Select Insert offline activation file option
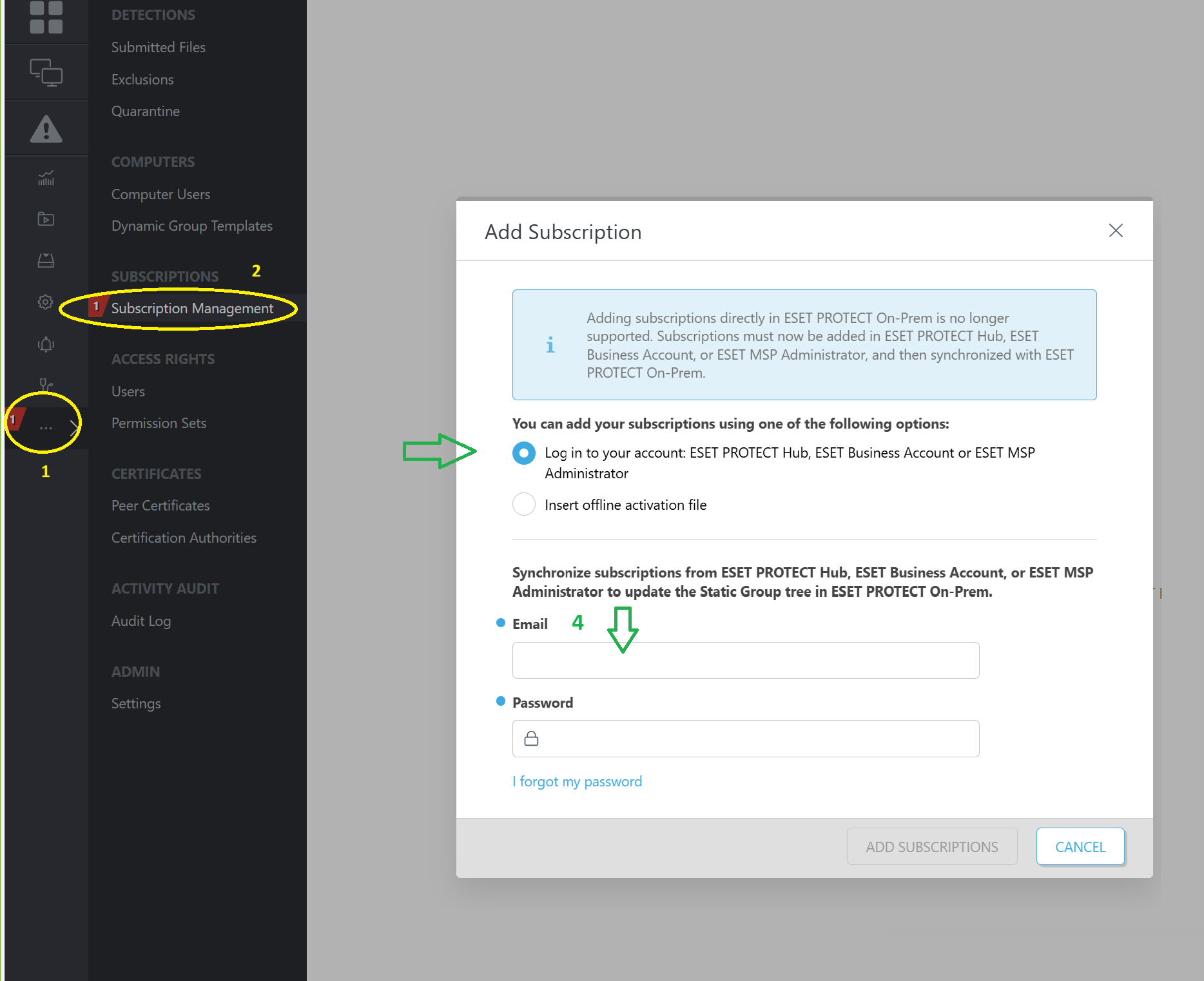This screenshot has width=1204, height=981. click(x=524, y=504)
